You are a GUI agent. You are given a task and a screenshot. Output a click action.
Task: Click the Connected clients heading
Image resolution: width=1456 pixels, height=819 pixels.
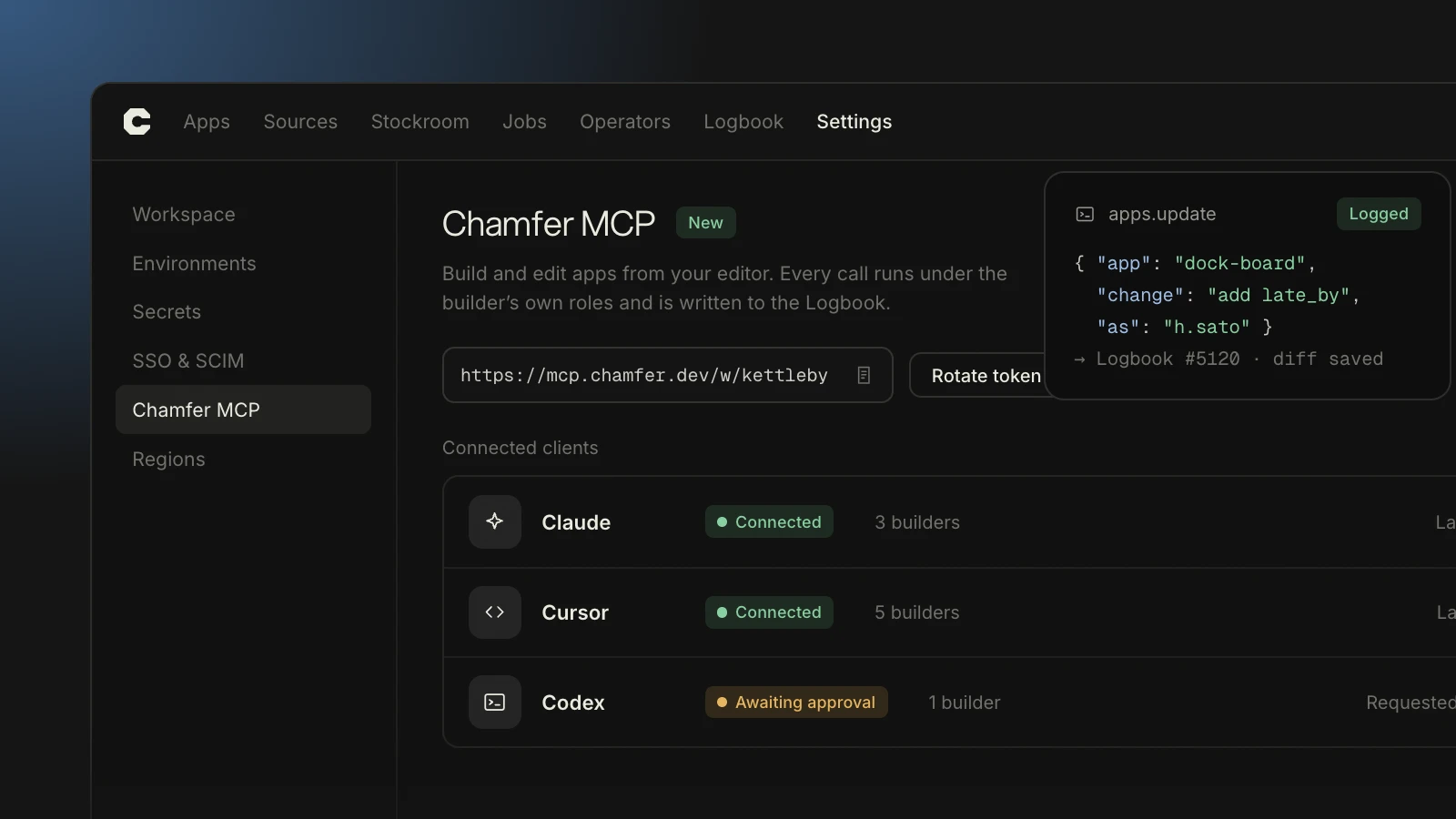521,448
